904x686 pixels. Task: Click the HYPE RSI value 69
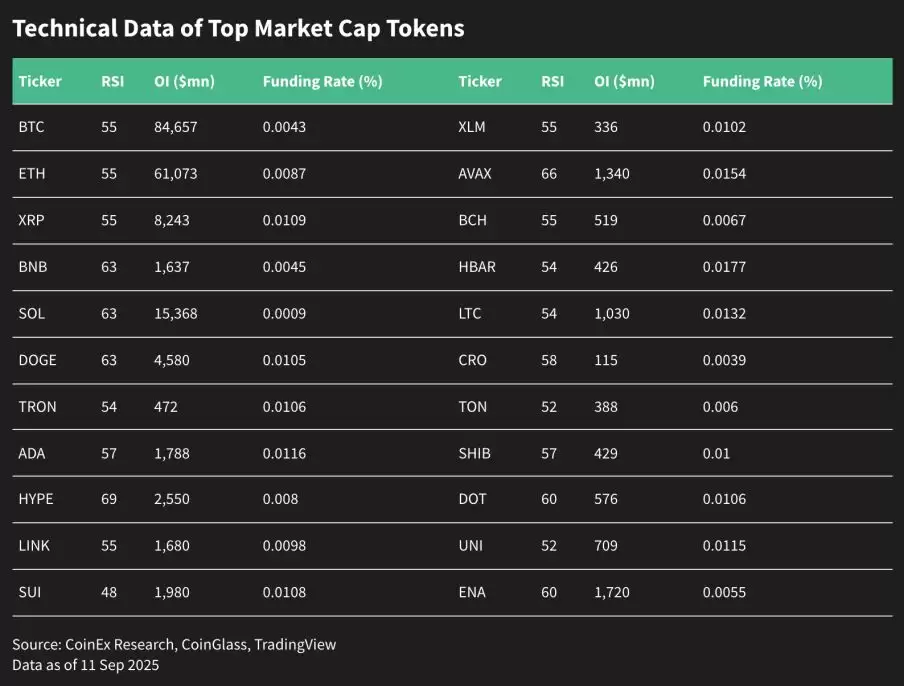point(109,499)
